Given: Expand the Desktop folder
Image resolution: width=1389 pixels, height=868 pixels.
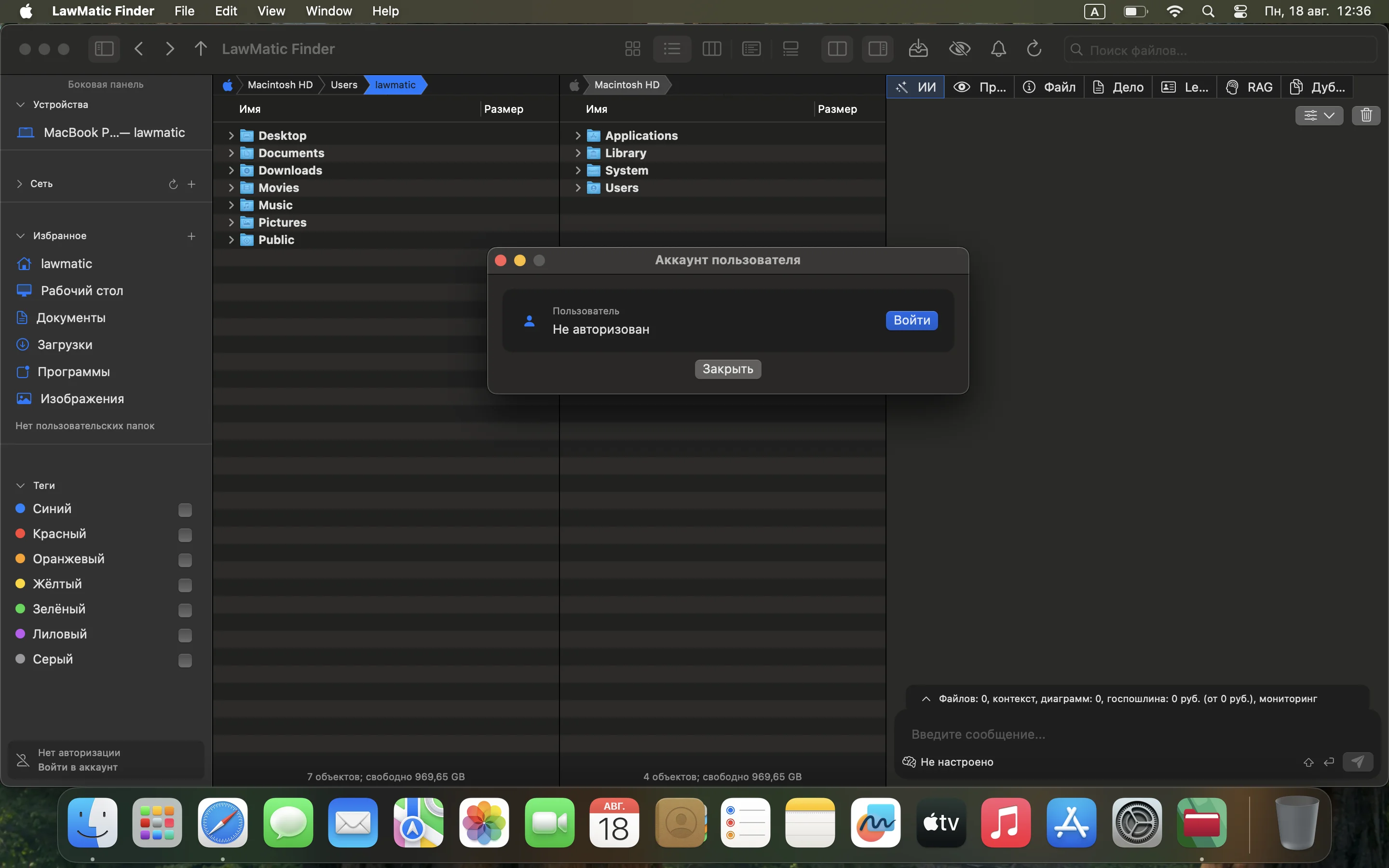Looking at the screenshot, I should click(x=231, y=136).
